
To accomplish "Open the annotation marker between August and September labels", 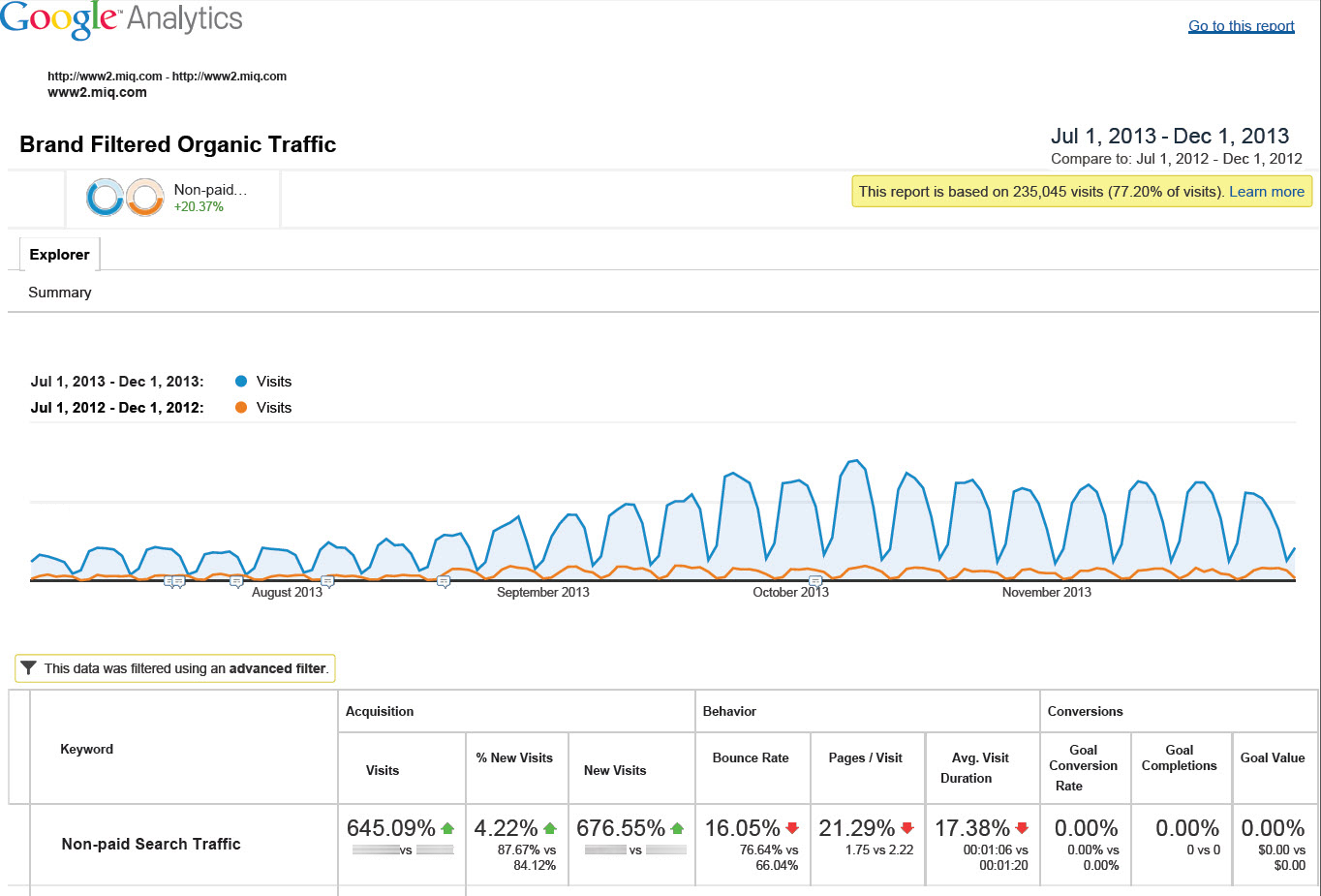I will pyautogui.click(x=444, y=582).
